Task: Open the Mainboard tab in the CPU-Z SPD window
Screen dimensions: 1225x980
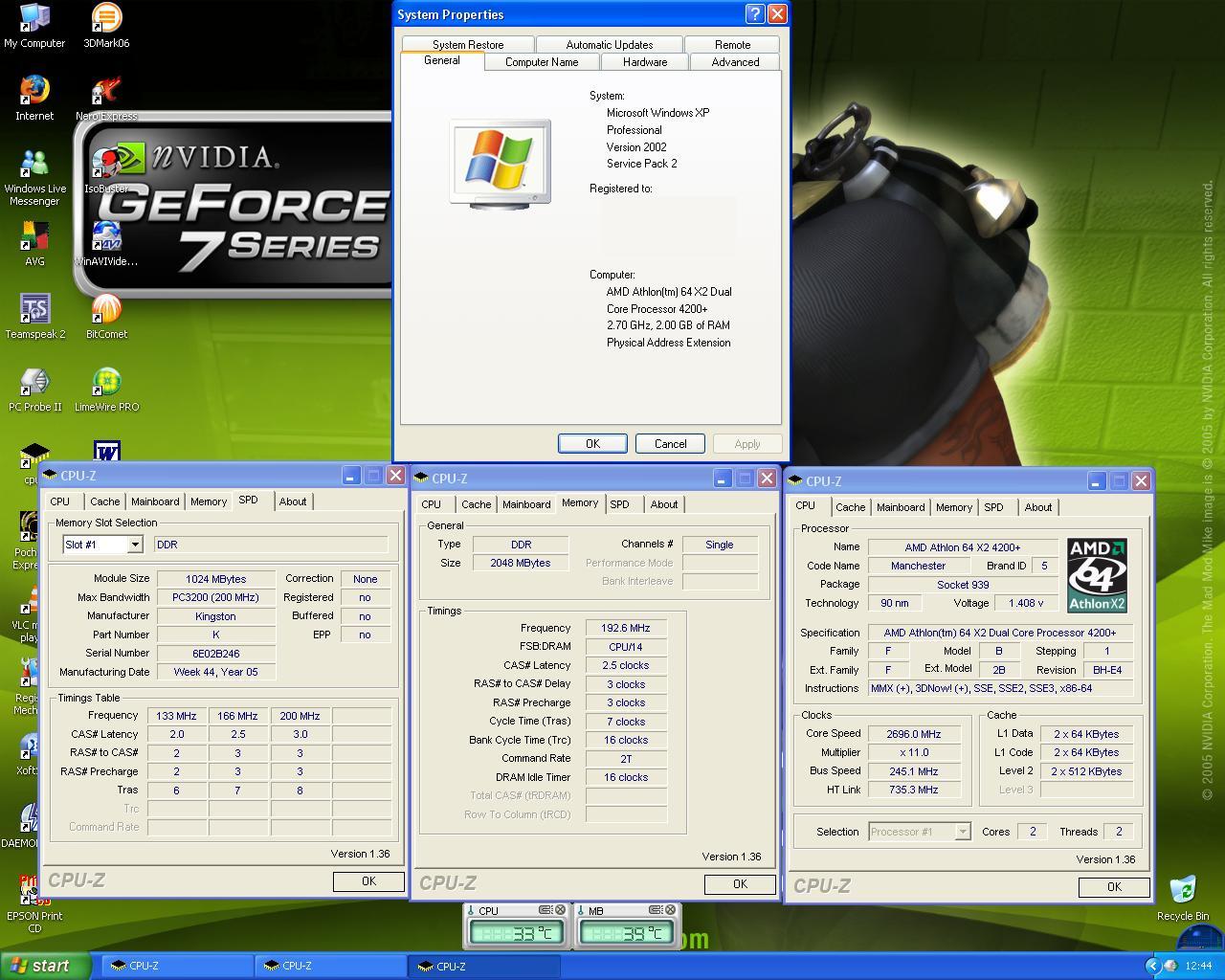Action: click(155, 501)
